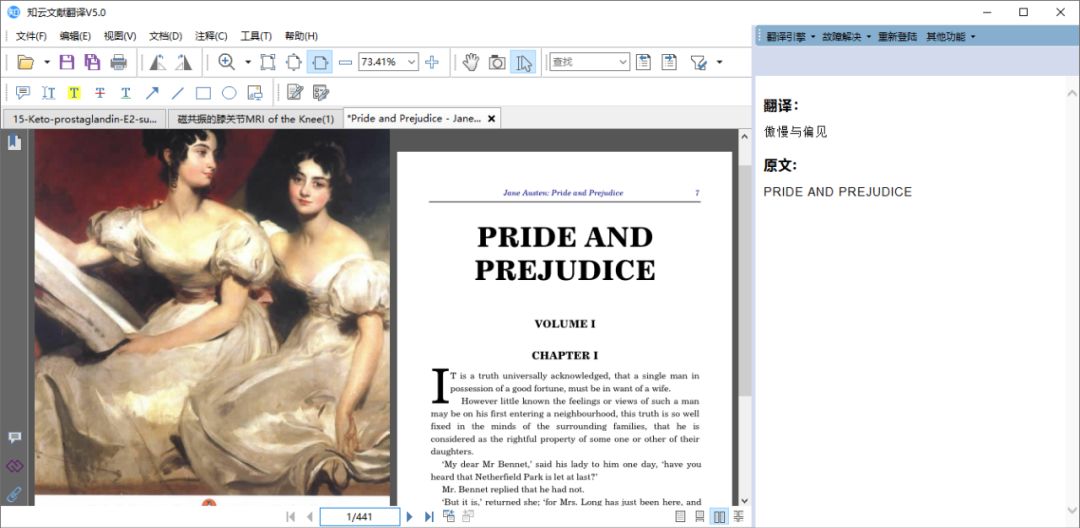Toggle the text selection cursor tool

coord(523,63)
